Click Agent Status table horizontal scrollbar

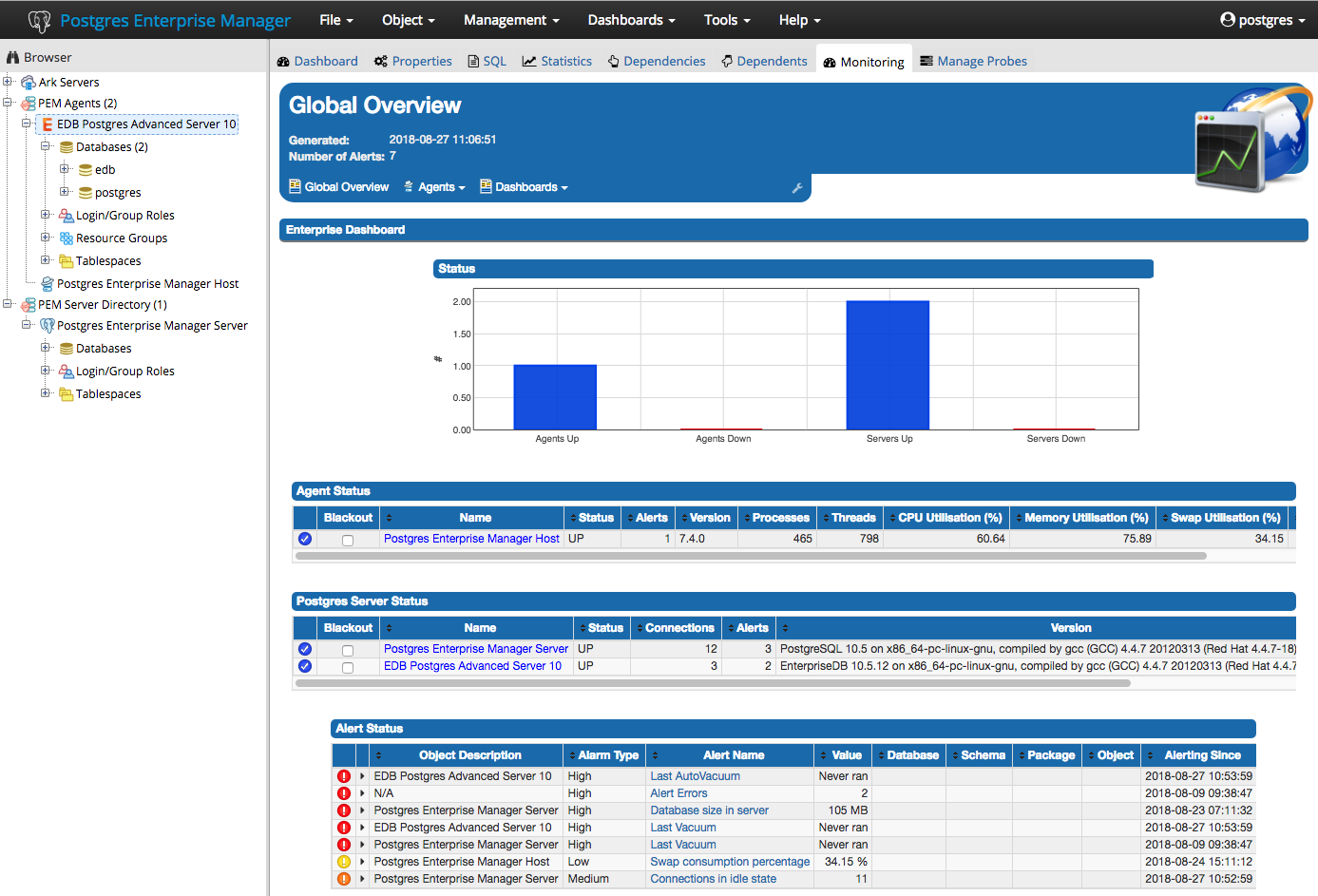tap(751, 556)
